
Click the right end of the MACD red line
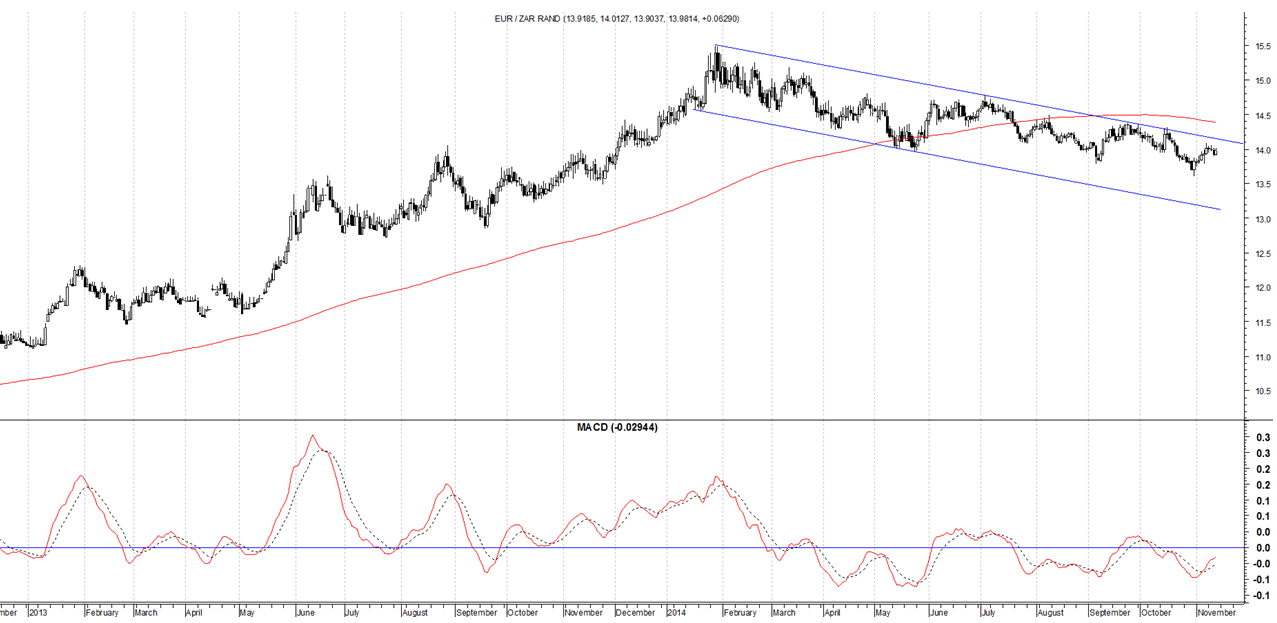[1215, 559]
